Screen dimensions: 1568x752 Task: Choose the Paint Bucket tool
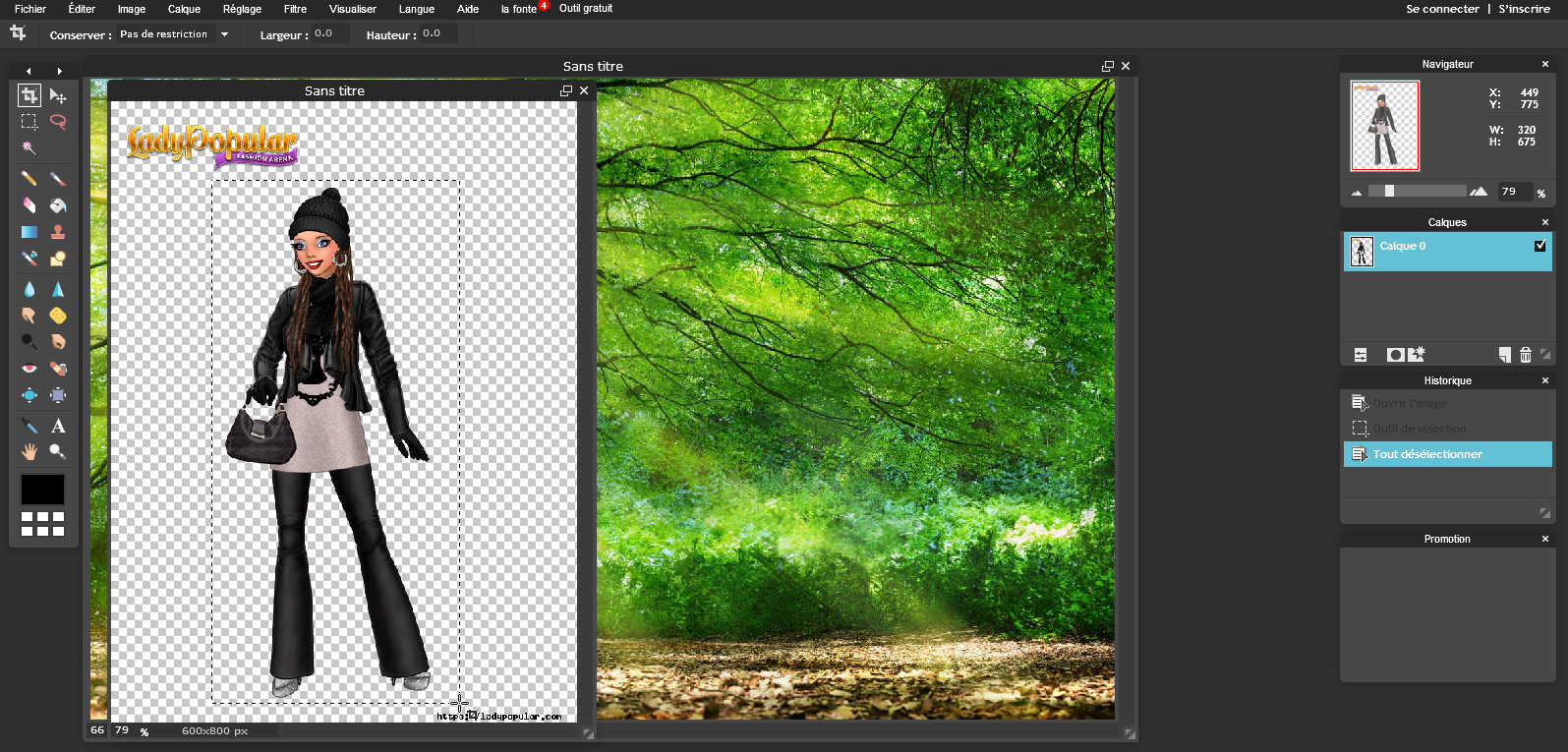tap(58, 205)
